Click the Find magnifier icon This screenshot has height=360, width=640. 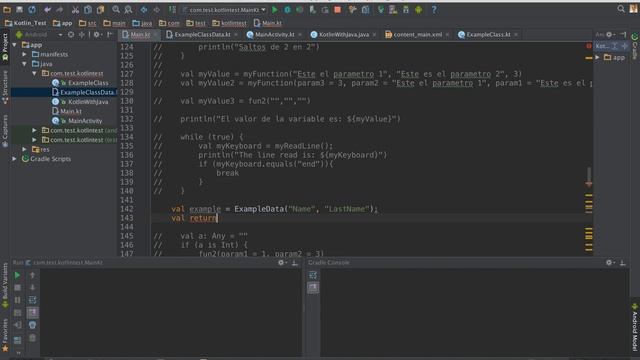pyautogui.click(x=116, y=9)
